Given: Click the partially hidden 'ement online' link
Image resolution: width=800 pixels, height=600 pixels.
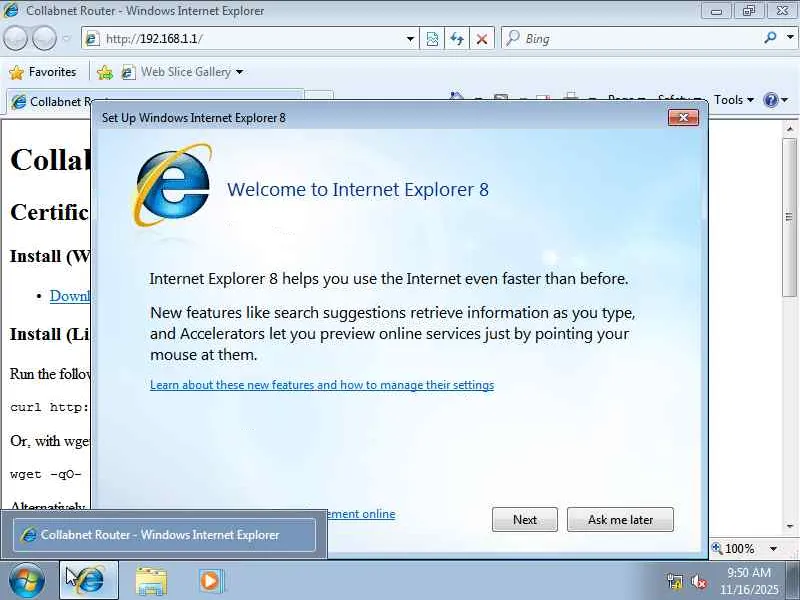Looking at the screenshot, I should pos(361,514).
